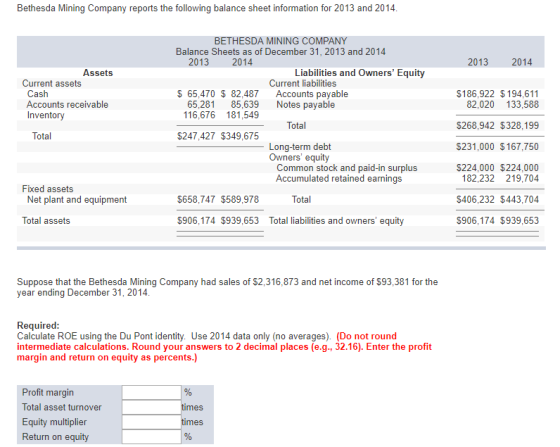This screenshot has height=447, width=560.
Task: Click the Notes payable label
Action: (x=305, y=105)
